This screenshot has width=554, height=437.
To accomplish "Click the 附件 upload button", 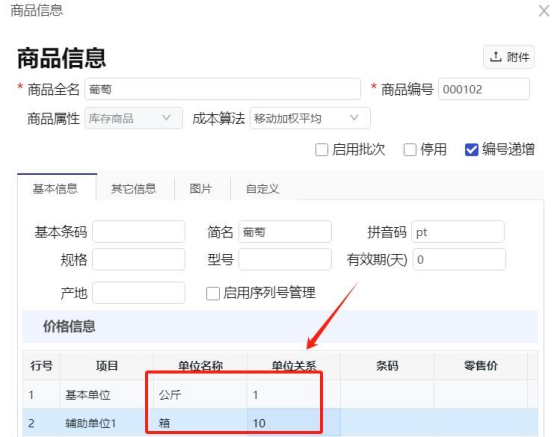I will coord(509,57).
